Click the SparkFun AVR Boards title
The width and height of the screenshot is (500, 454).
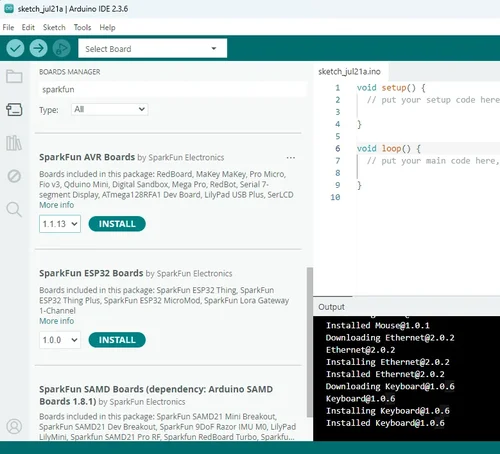pos(87,157)
